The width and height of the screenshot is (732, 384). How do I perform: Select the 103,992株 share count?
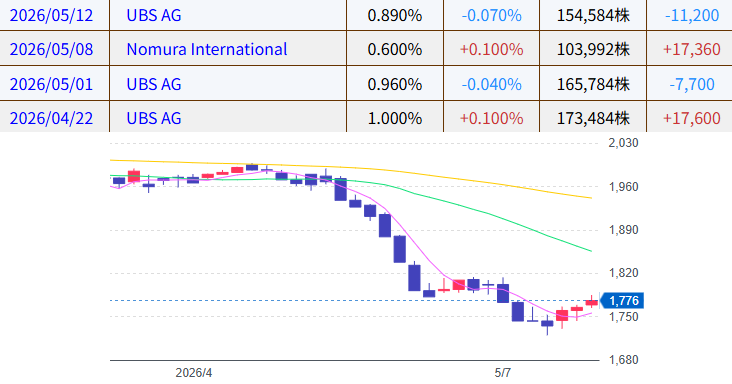[x=593, y=49]
